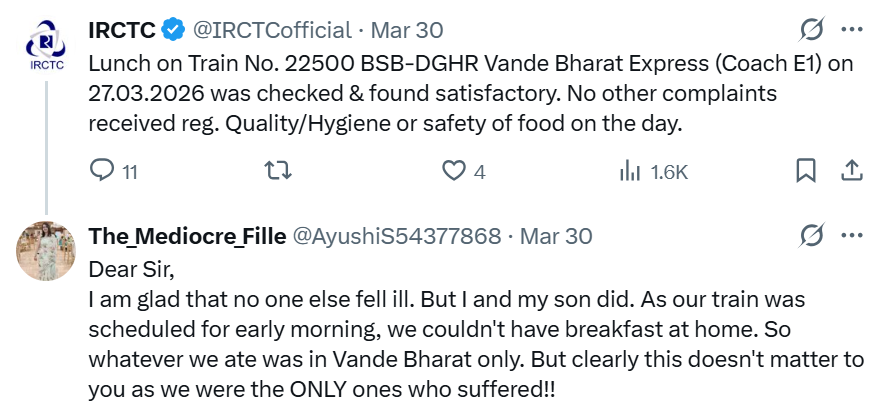
Task: Share the IRCTC tweet
Action: pos(851,171)
